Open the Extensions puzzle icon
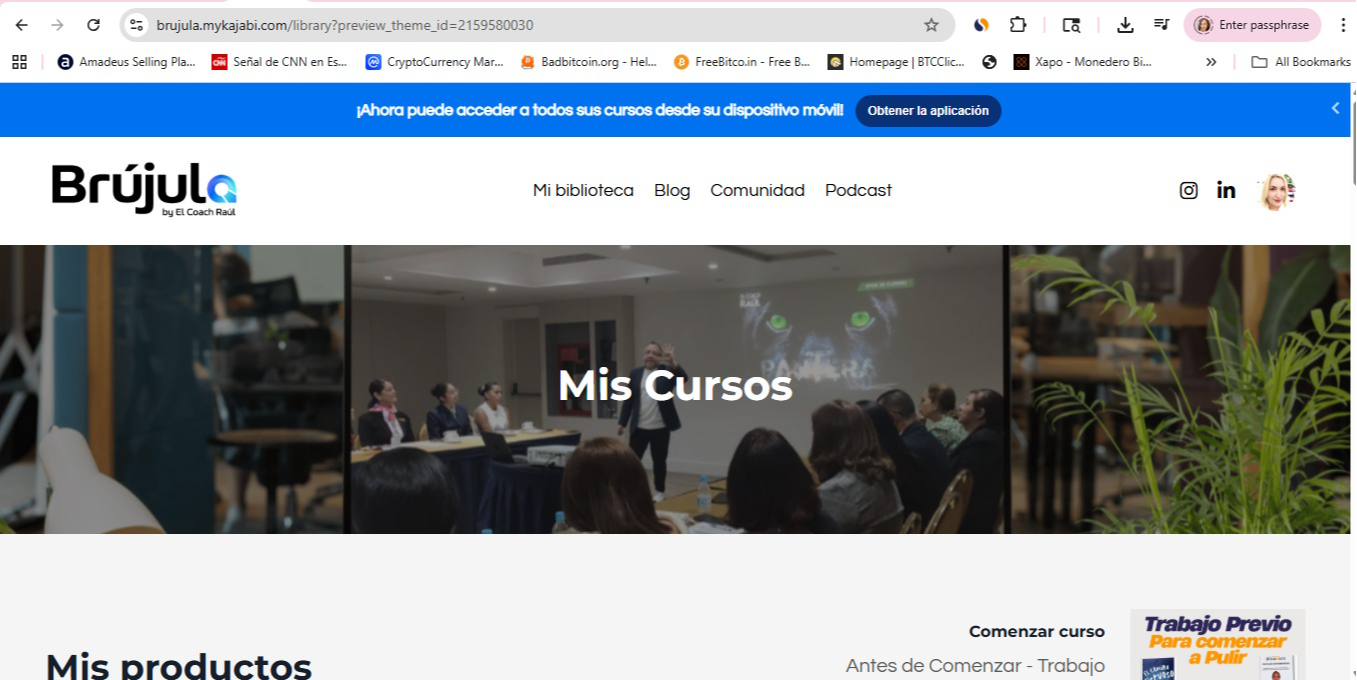Viewport: 1357px width, 680px height. [x=1018, y=25]
